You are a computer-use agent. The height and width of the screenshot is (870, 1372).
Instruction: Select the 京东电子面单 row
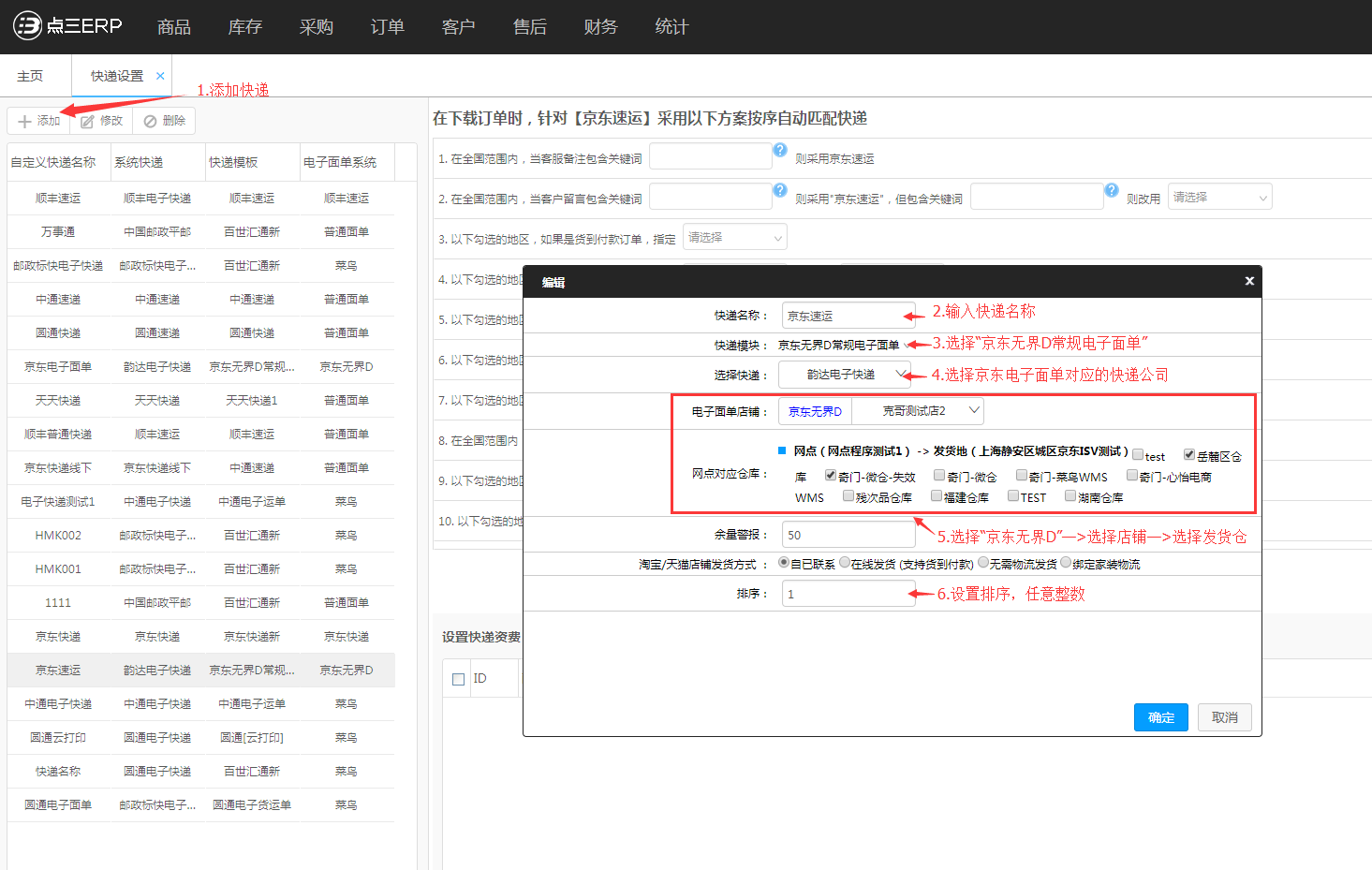[201, 366]
